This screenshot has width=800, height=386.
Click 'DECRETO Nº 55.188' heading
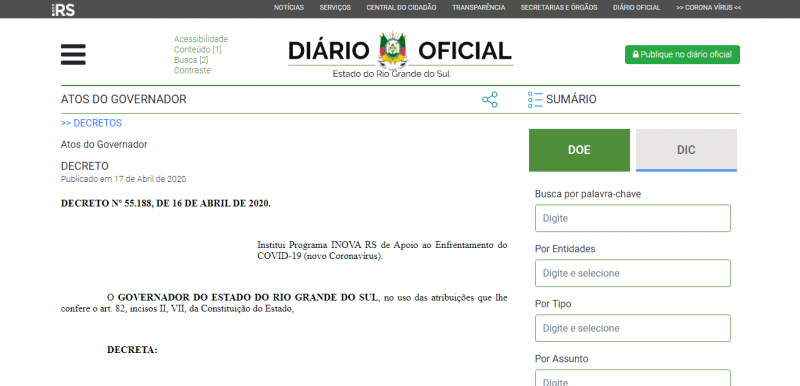click(x=166, y=203)
